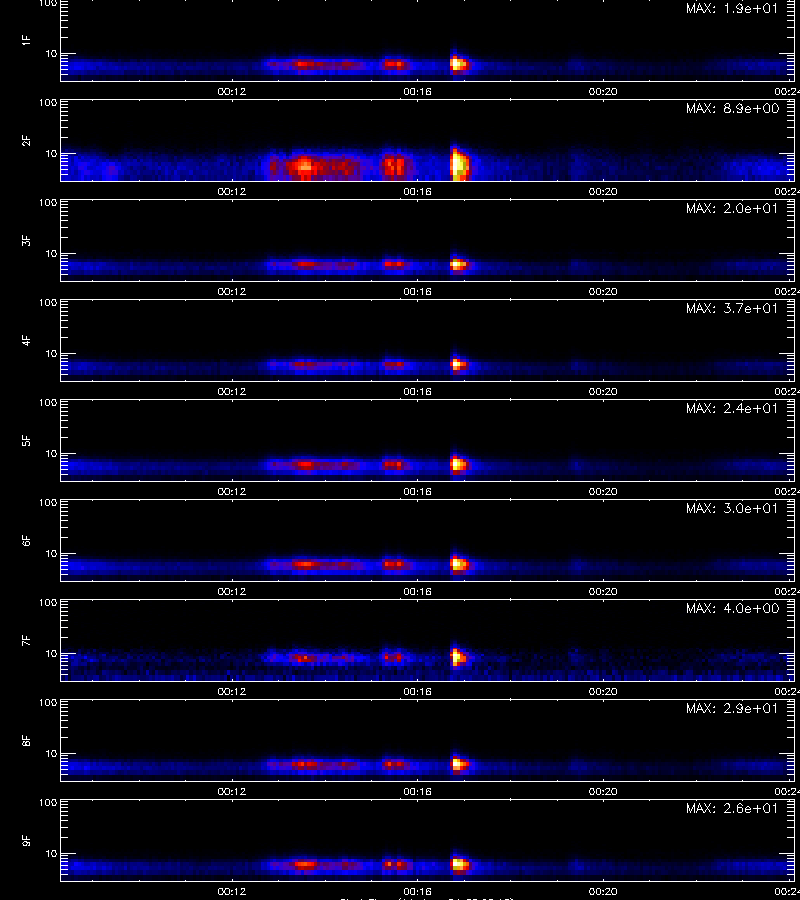This screenshot has width=800, height=900.
Task: Click the 00:20 tick label under panel 6F
Action: click(603, 591)
